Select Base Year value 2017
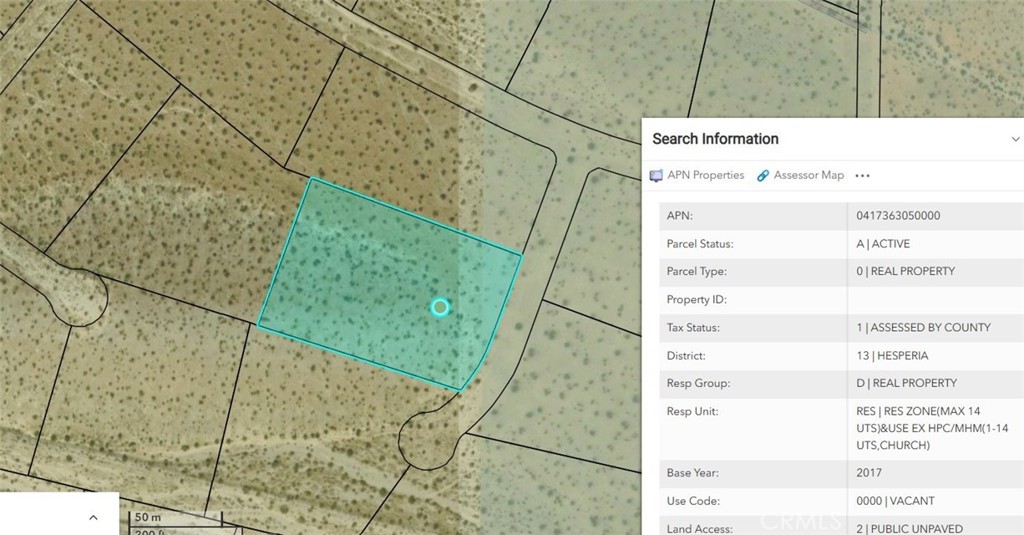This screenshot has height=535, width=1024. pos(869,472)
